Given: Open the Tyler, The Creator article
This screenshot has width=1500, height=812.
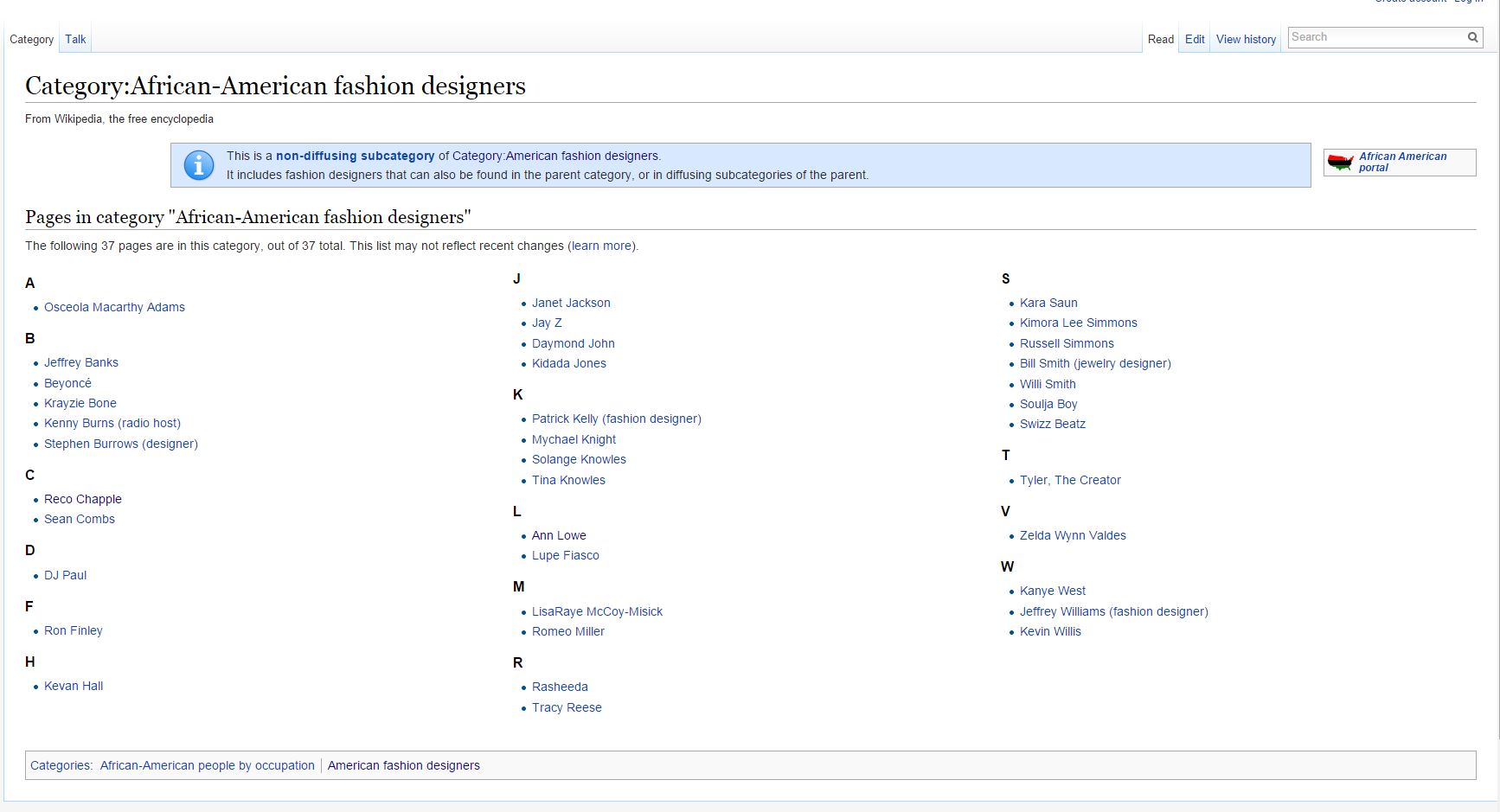Looking at the screenshot, I should (1070, 480).
